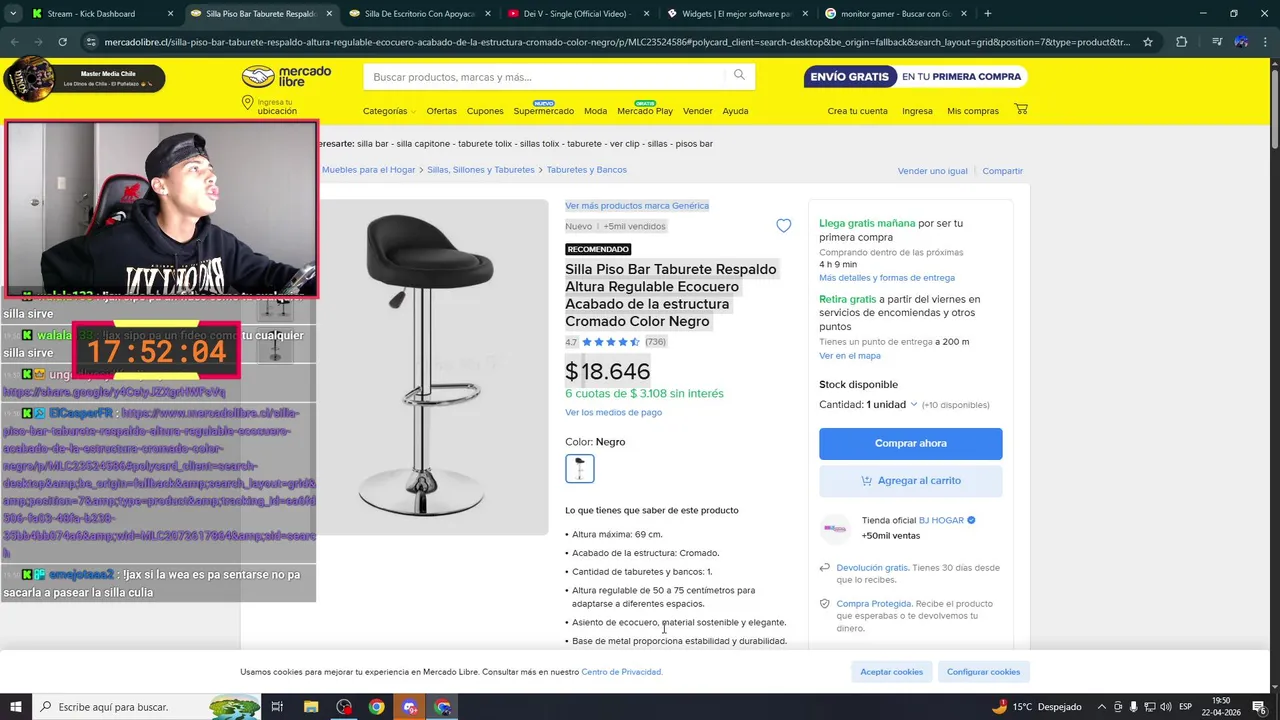Click Comprar ahora button
This screenshot has width=1280, height=720.
click(911, 443)
